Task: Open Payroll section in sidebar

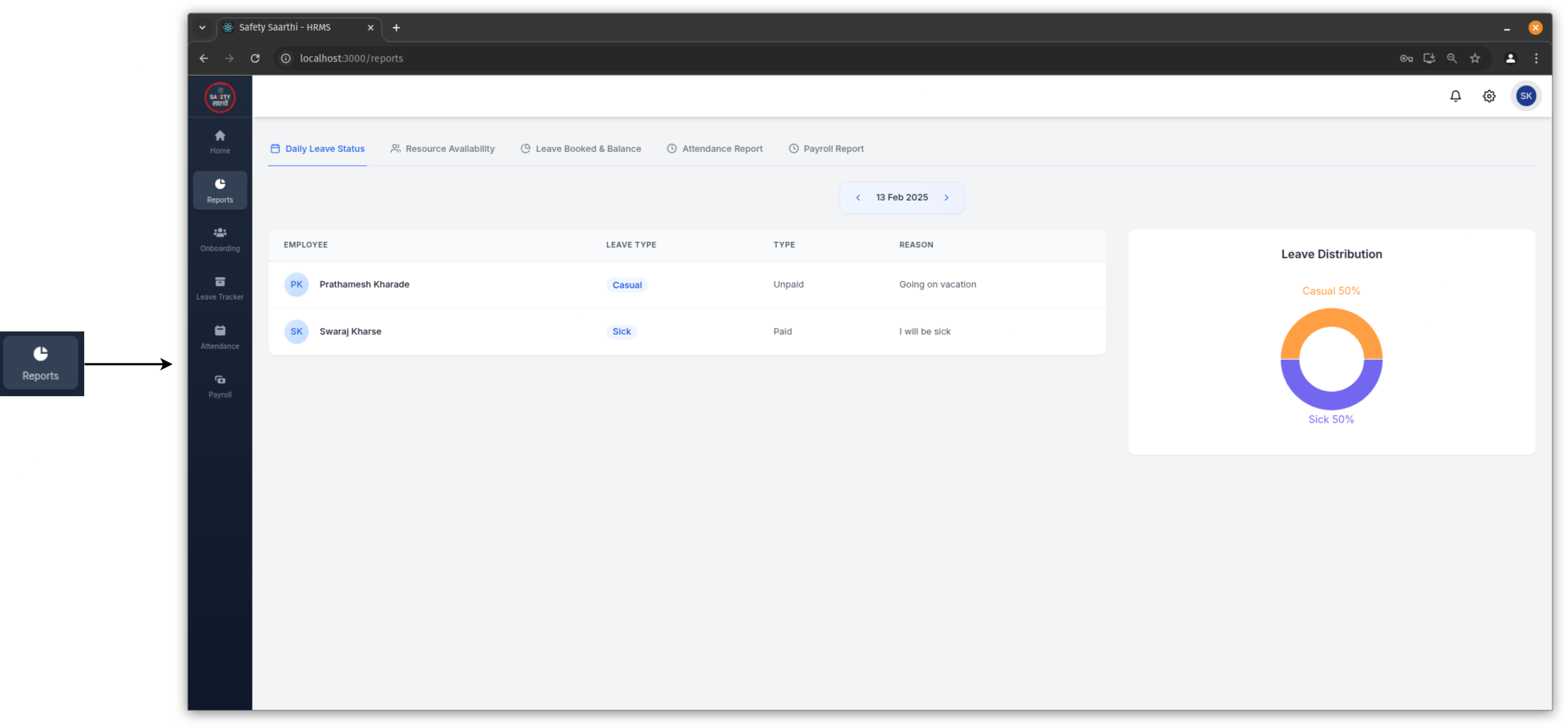Action: tap(220, 385)
